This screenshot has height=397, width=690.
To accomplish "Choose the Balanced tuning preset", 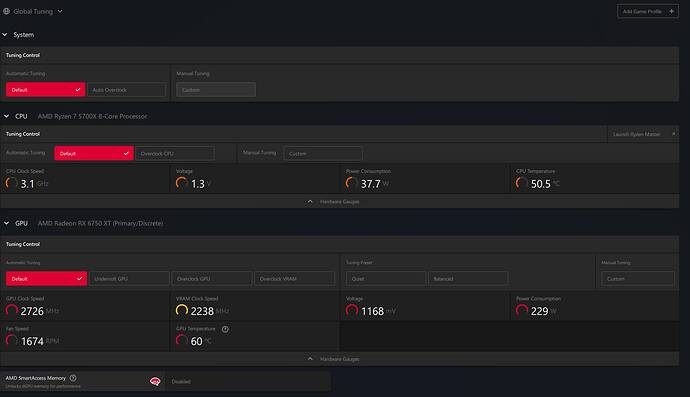I will (468, 279).
